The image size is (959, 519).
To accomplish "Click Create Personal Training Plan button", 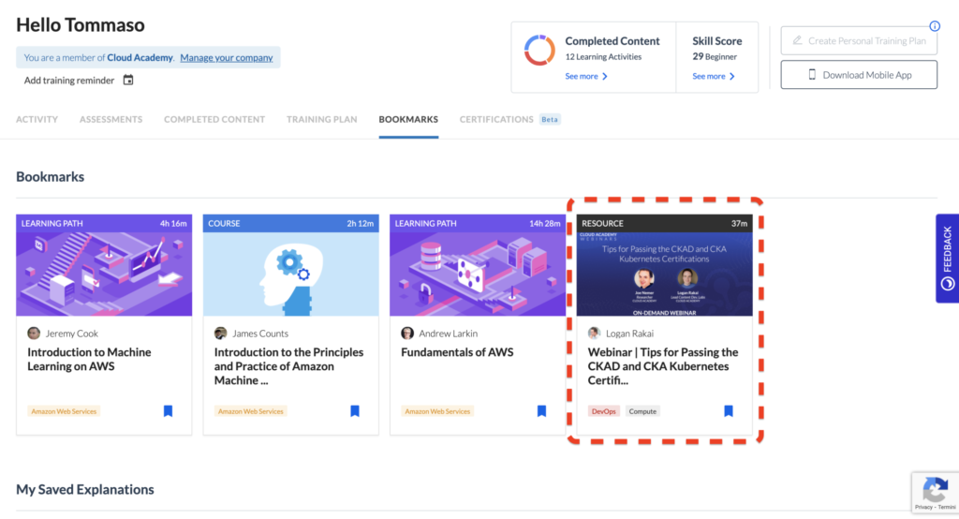I will pyautogui.click(x=859, y=41).
